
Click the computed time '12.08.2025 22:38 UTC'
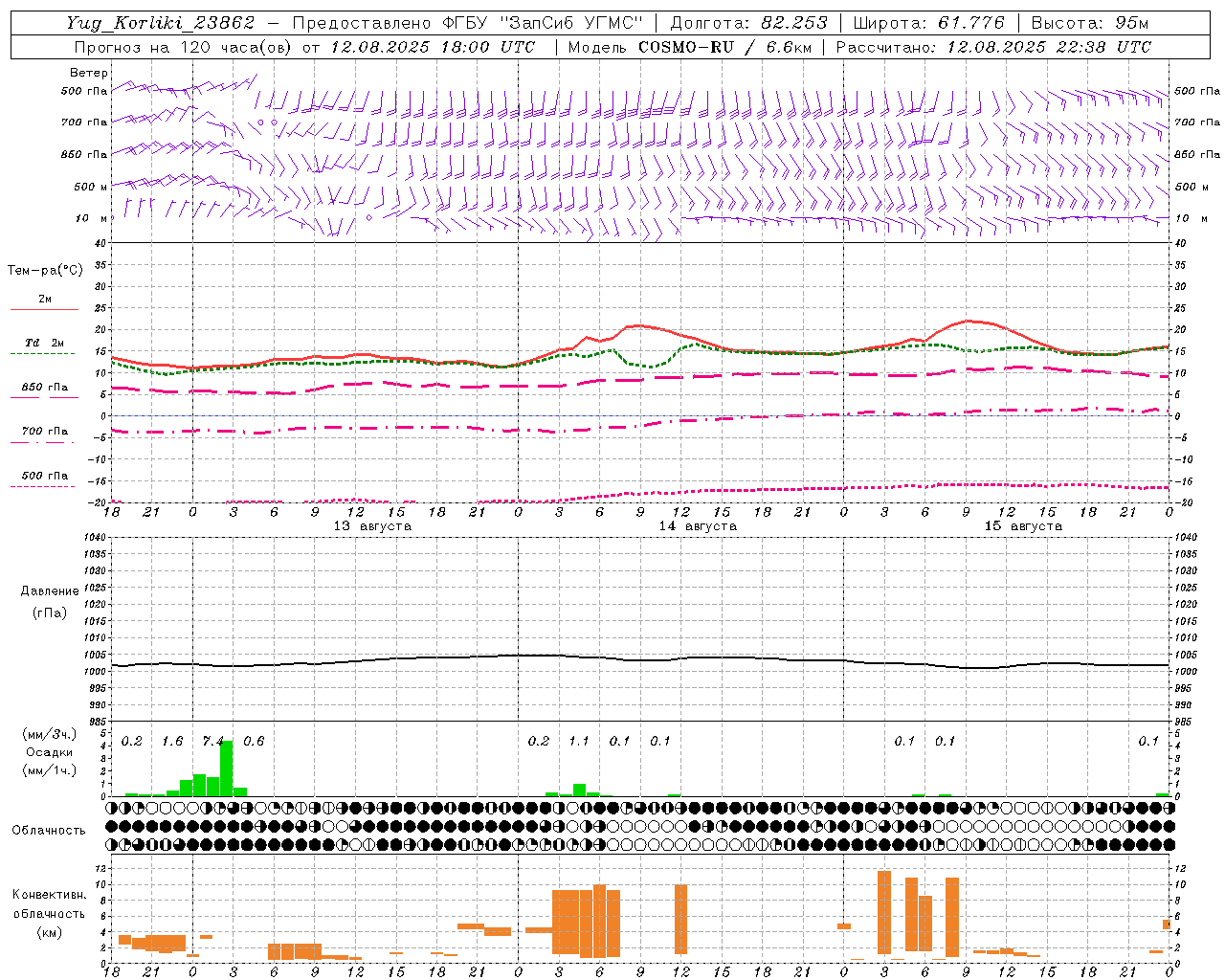click(x=1049, y=47)
